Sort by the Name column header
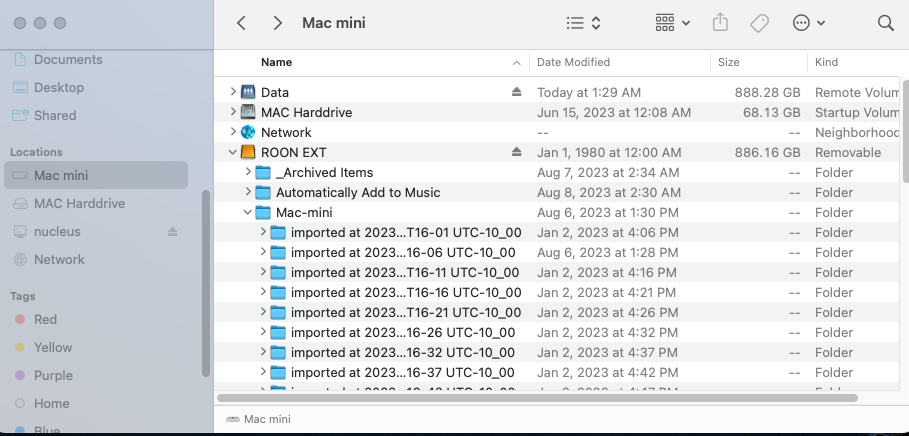Image resolution: width=909 pixels, height=436 pixels. click(x=277, y=62)
